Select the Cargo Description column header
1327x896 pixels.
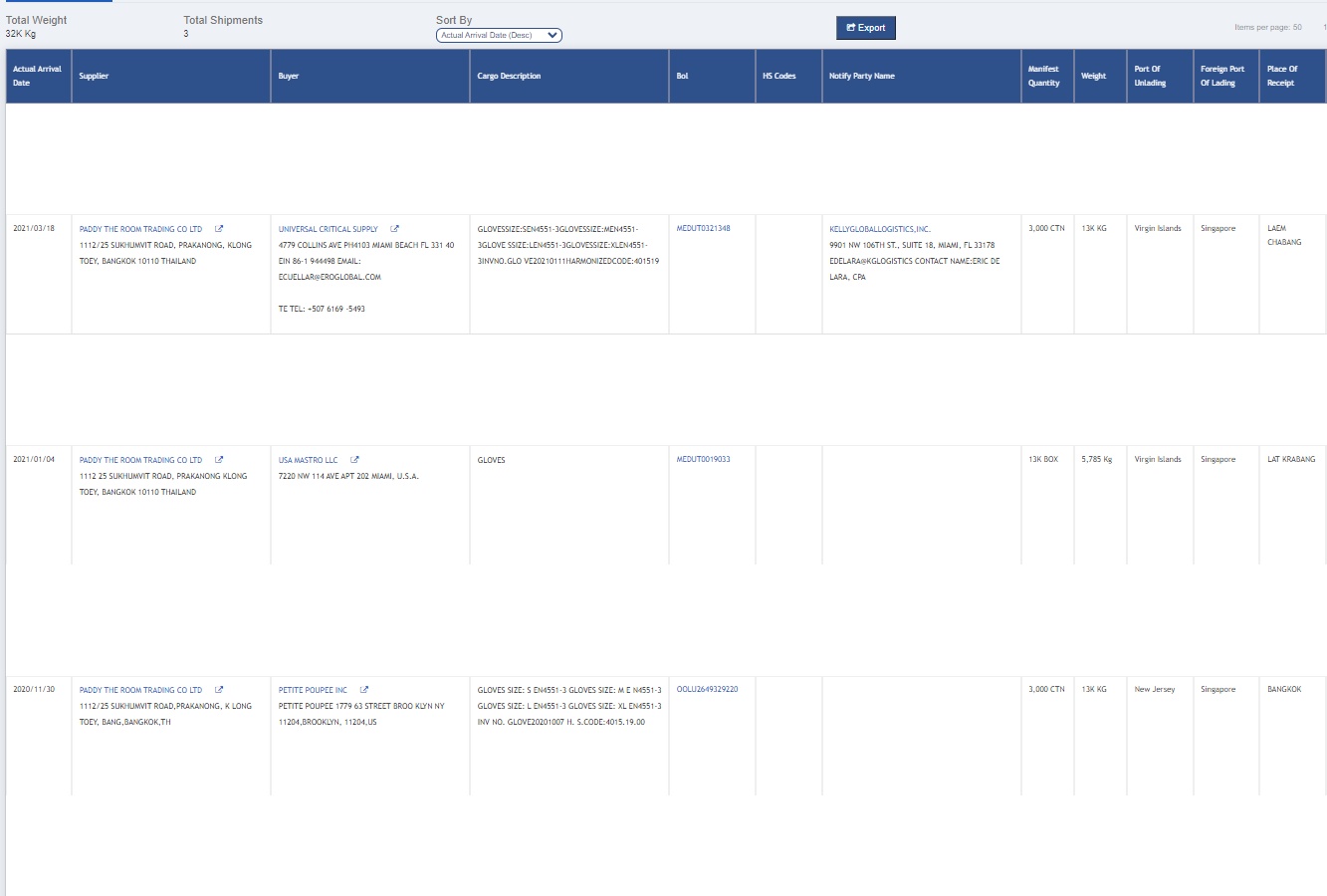pyautogui.click(x=509, y=76)
